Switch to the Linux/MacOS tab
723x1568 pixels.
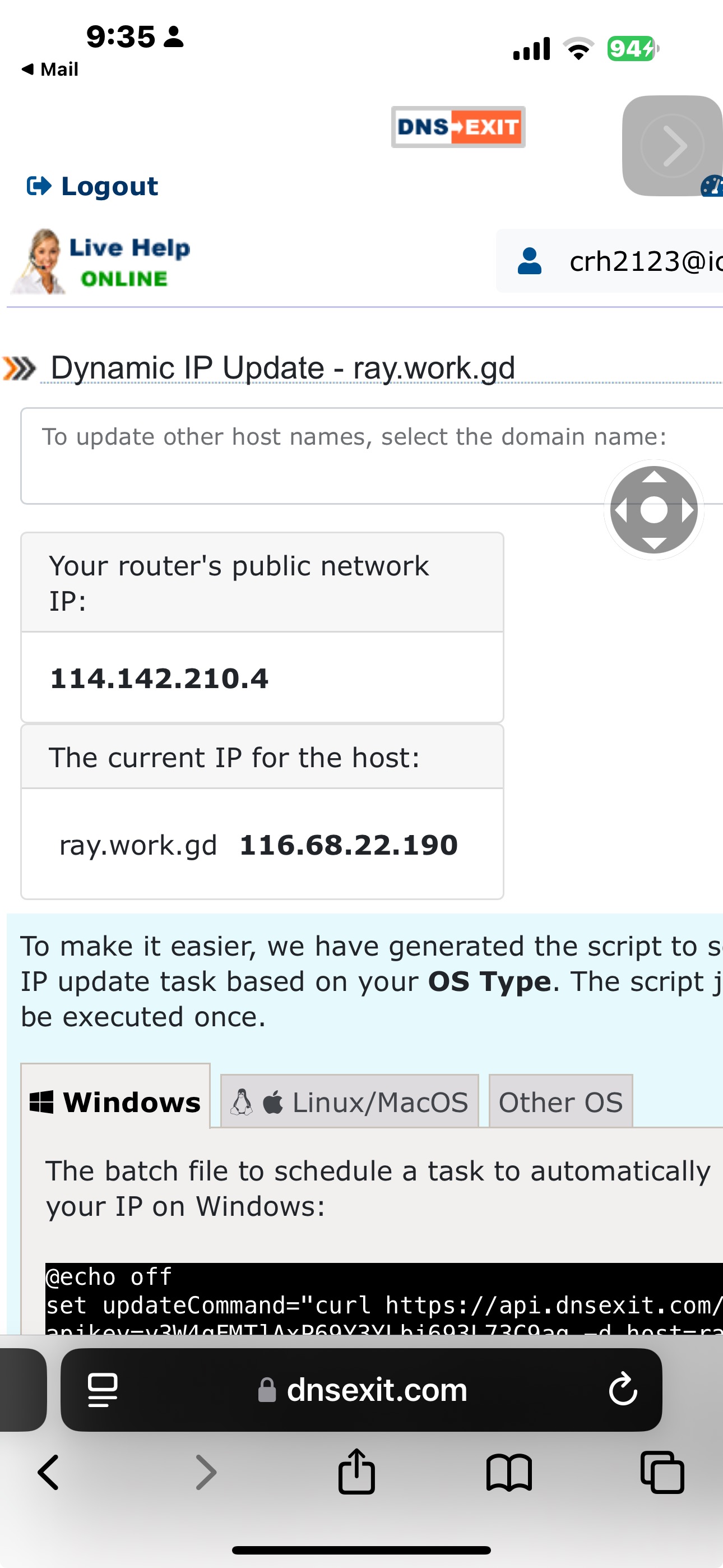click(349, 1103)
